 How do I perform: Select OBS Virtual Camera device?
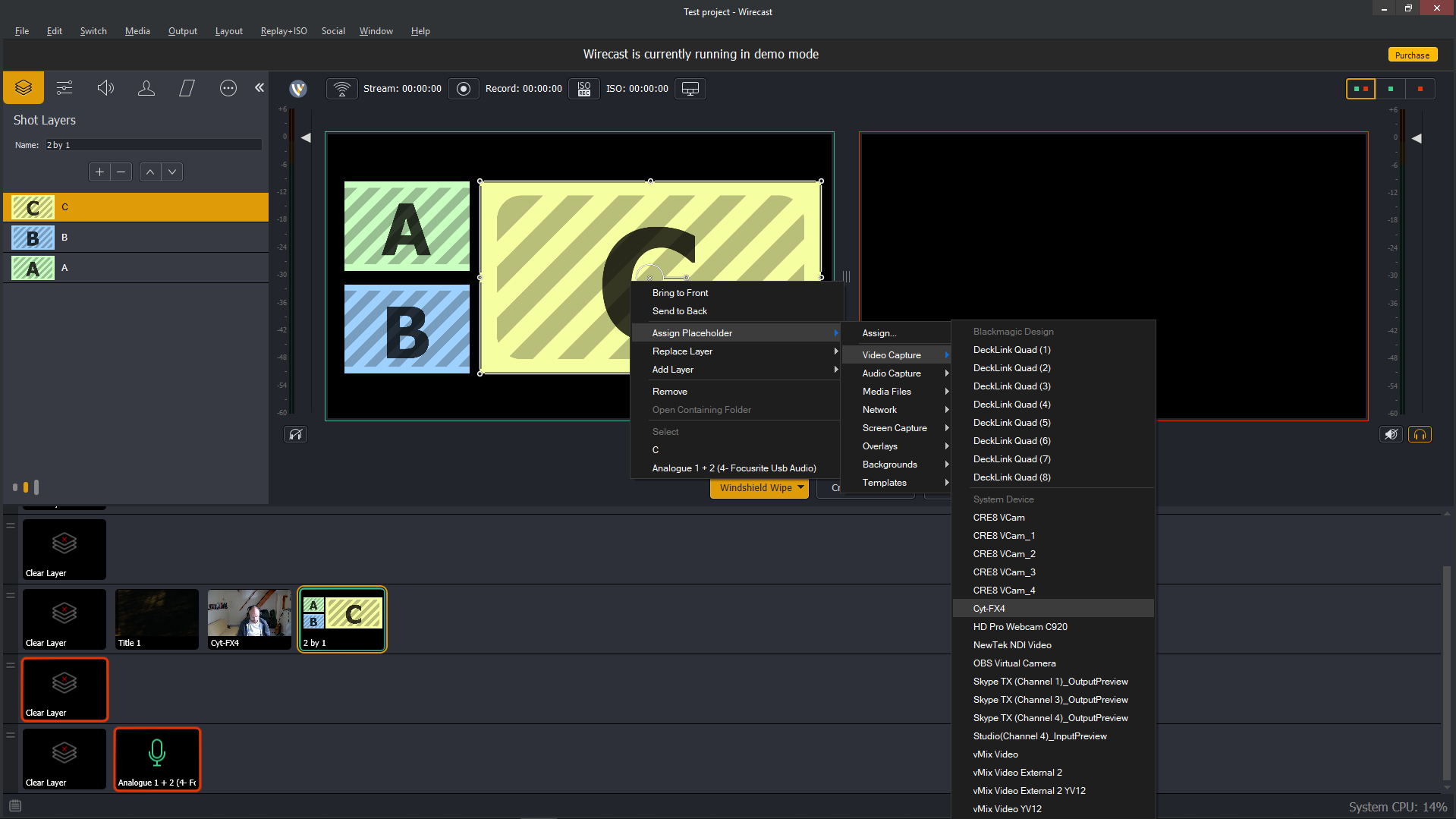point(1053,663)
